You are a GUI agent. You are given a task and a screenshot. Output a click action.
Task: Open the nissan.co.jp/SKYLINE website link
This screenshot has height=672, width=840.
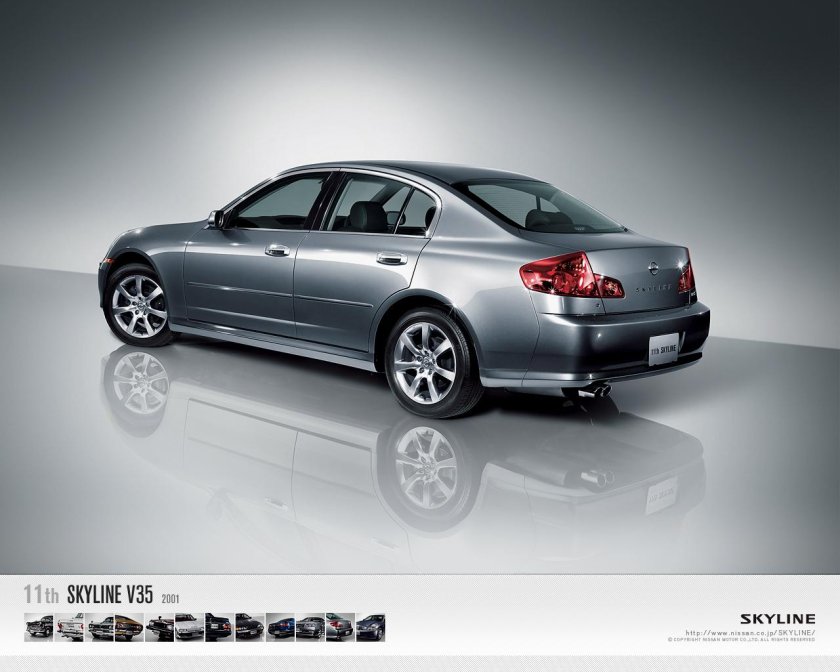pos(750,632)
